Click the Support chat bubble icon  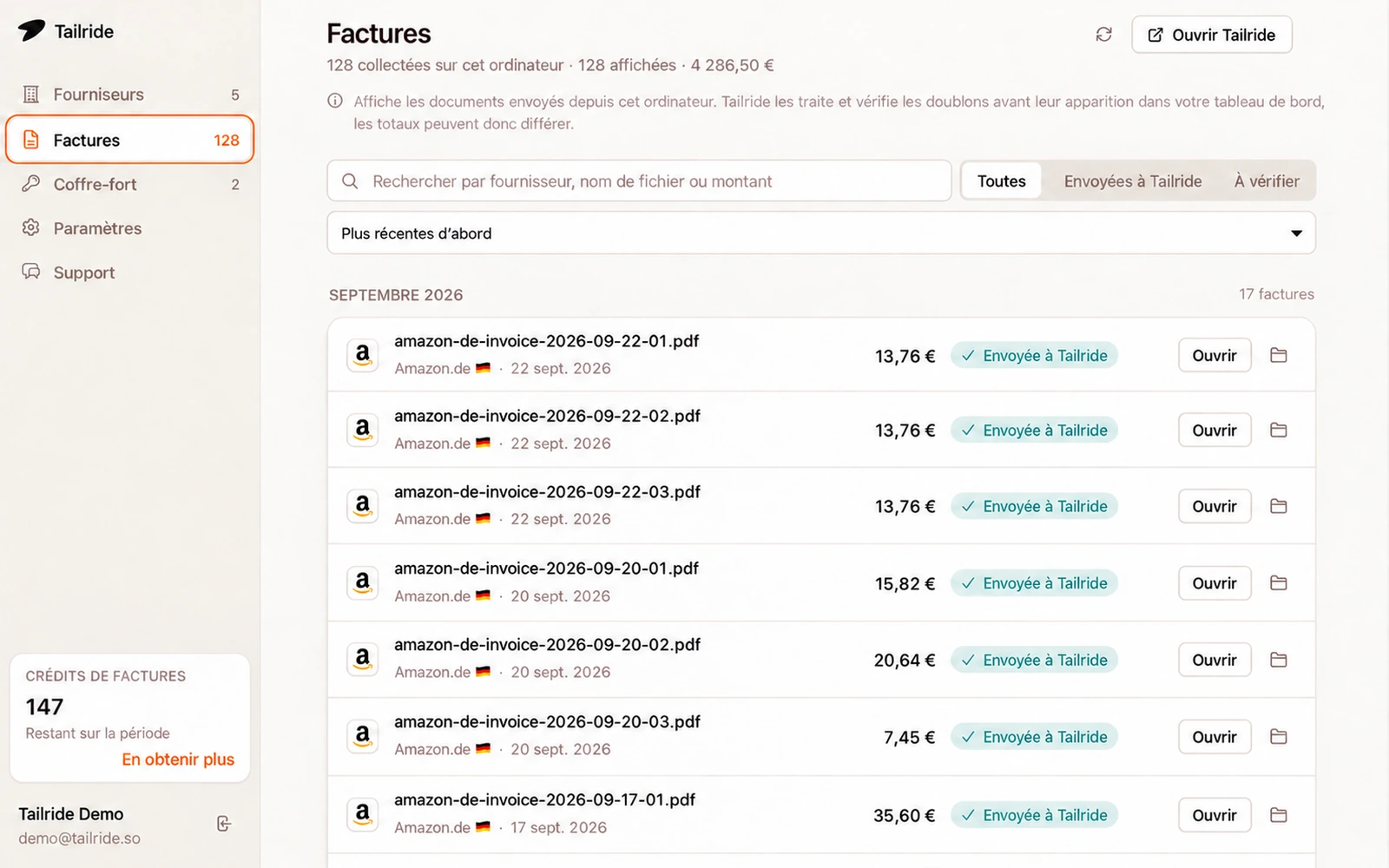pos(31,272)
